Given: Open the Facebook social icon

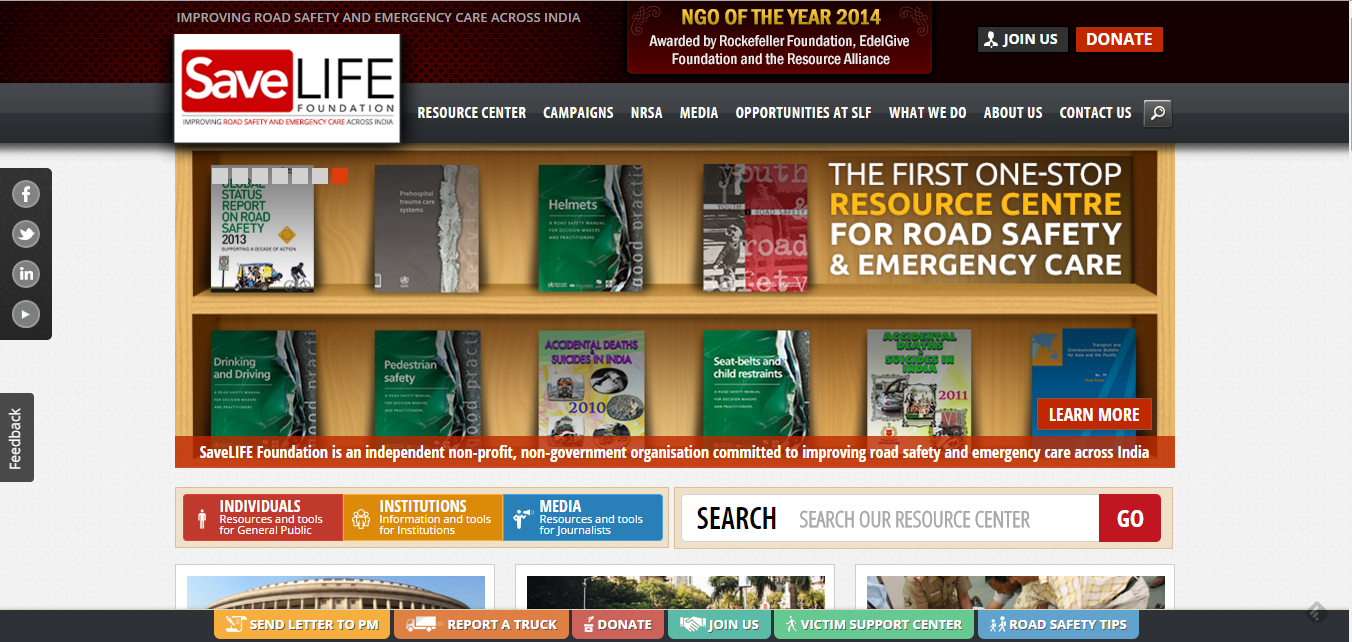Looking at the screenshot, I should click(26, 194).
